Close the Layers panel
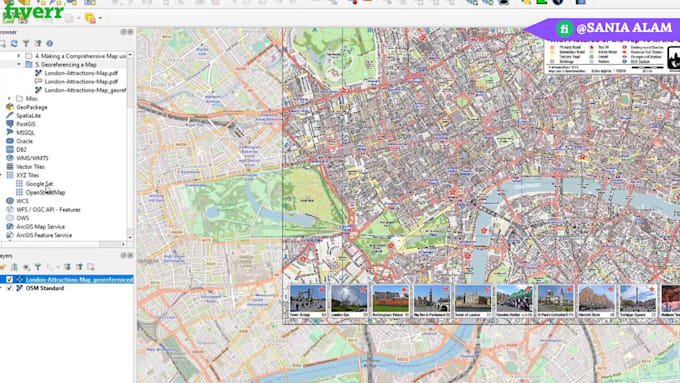680x383 pixels. 130,256
